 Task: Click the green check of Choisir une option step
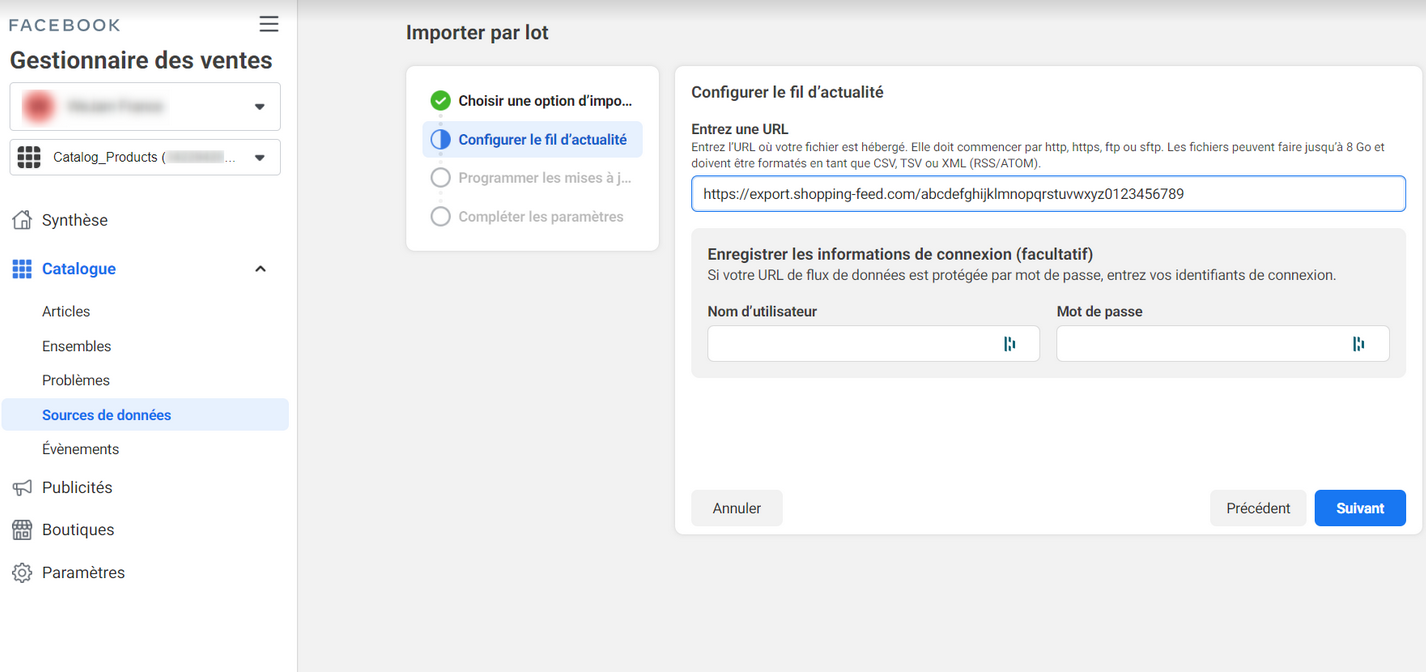[440, 100]
